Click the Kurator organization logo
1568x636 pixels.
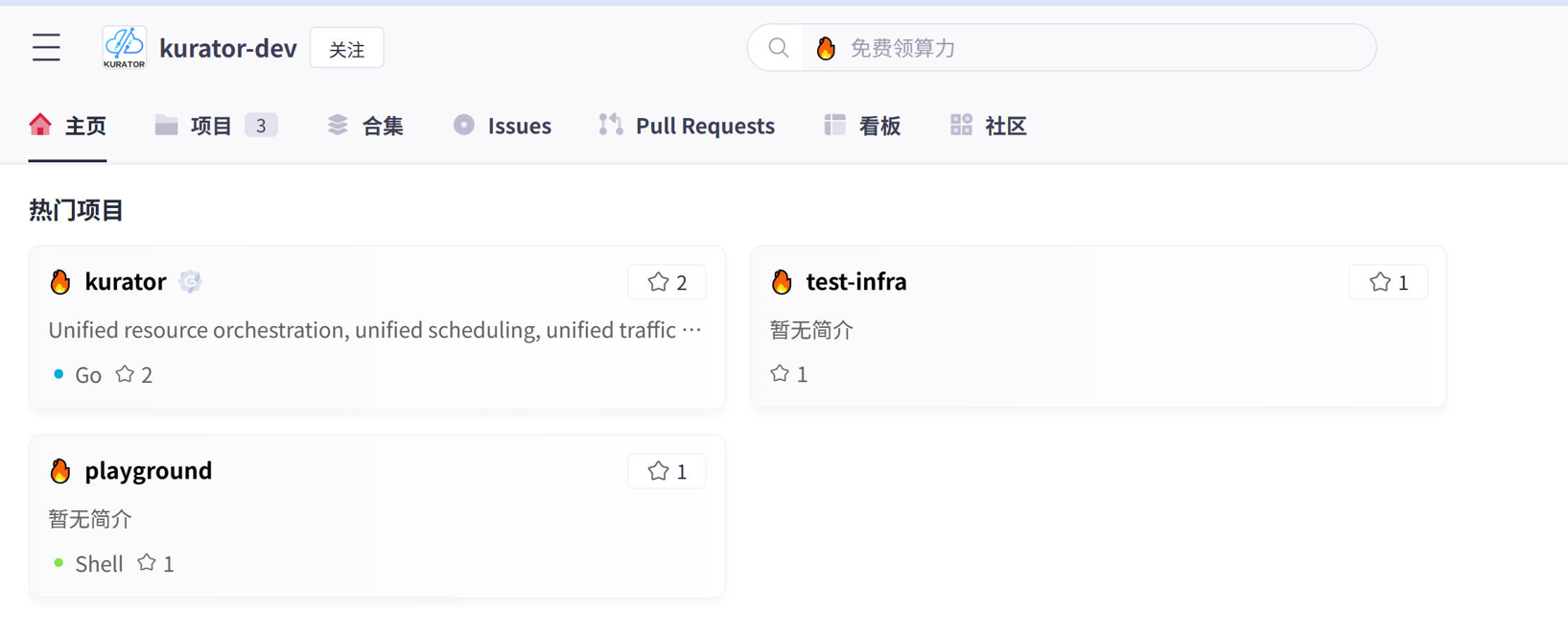point(125,48)
